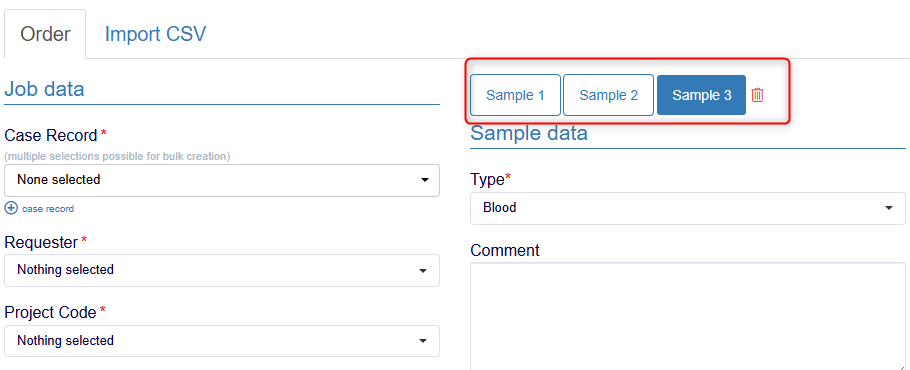Screen dimensions: 910x370
Task: Select the active Sample 3 button
Action: click(x=701, y=95)
